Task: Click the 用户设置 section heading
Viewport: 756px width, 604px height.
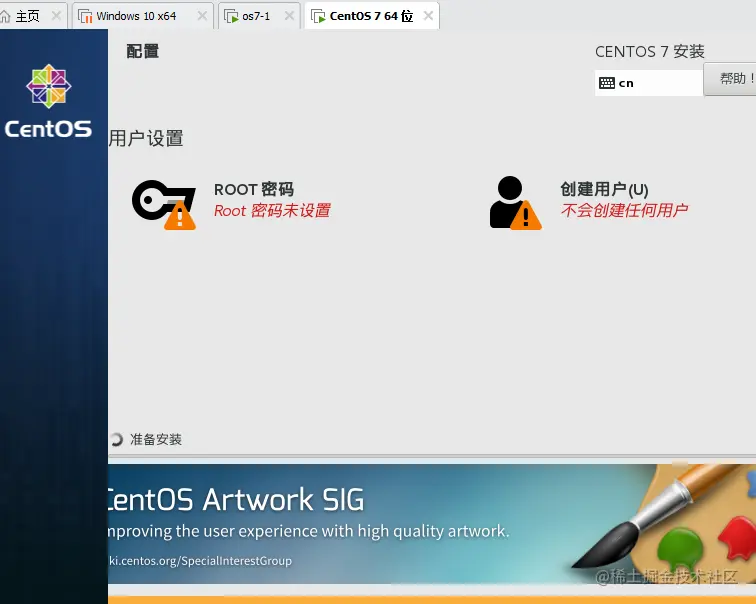Action: point(146,138)
